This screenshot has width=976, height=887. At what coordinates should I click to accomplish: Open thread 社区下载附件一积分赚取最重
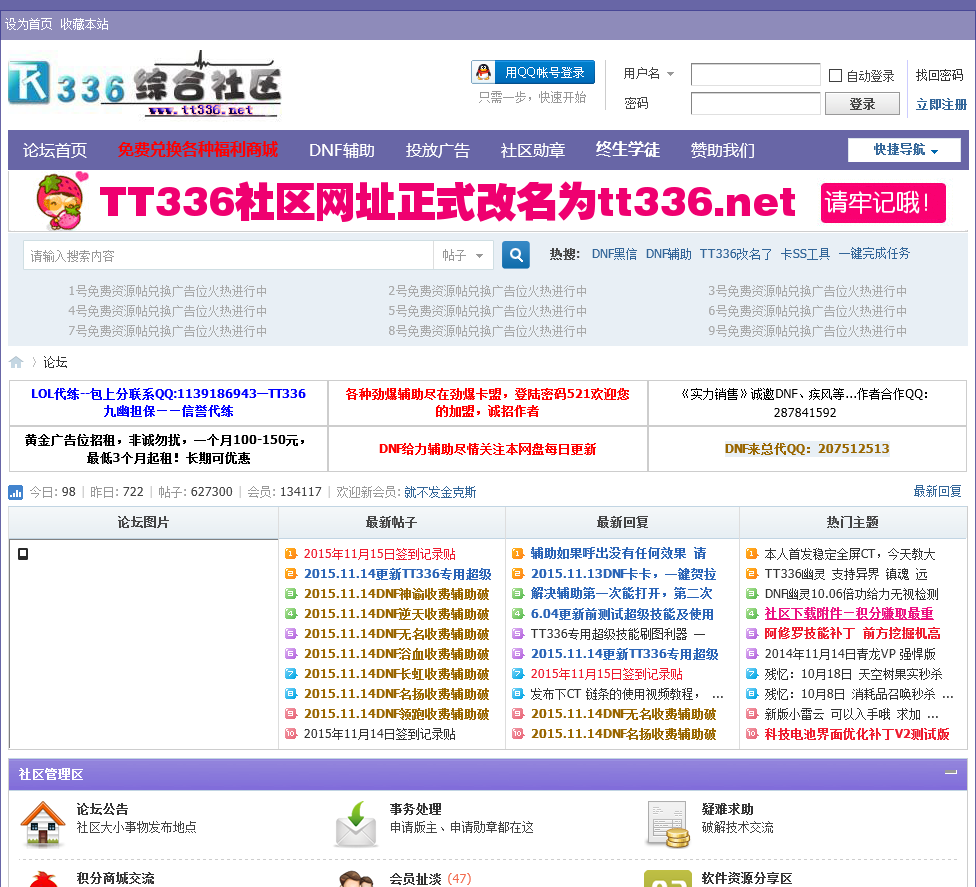click(x=849, y=613)
